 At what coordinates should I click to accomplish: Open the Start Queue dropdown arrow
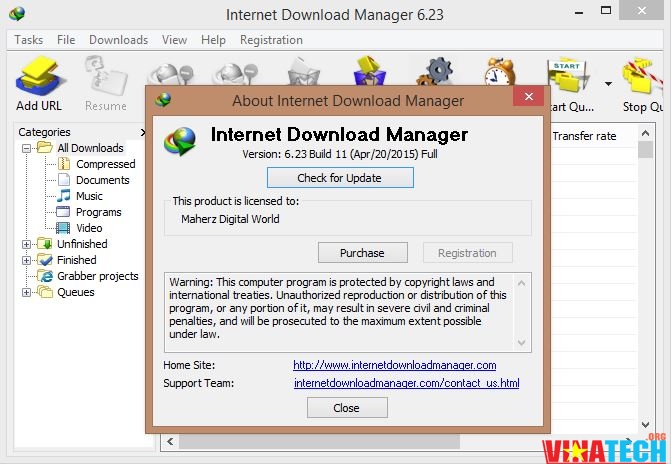(x=608, y=84)
